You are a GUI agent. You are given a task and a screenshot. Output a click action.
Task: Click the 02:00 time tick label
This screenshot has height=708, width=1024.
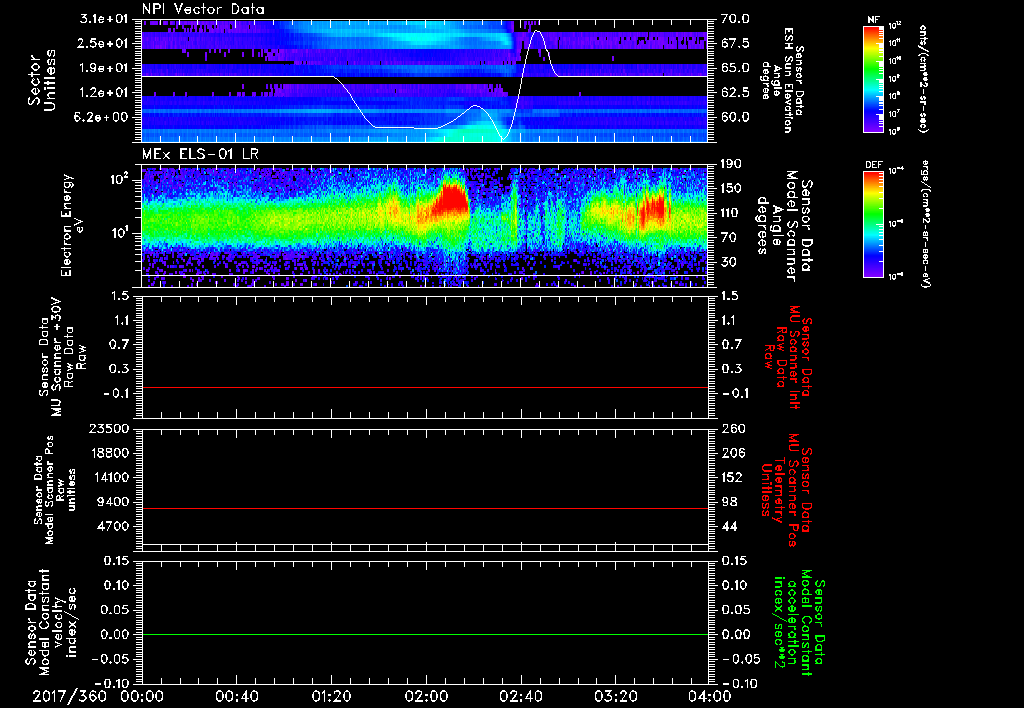[426, 696]
